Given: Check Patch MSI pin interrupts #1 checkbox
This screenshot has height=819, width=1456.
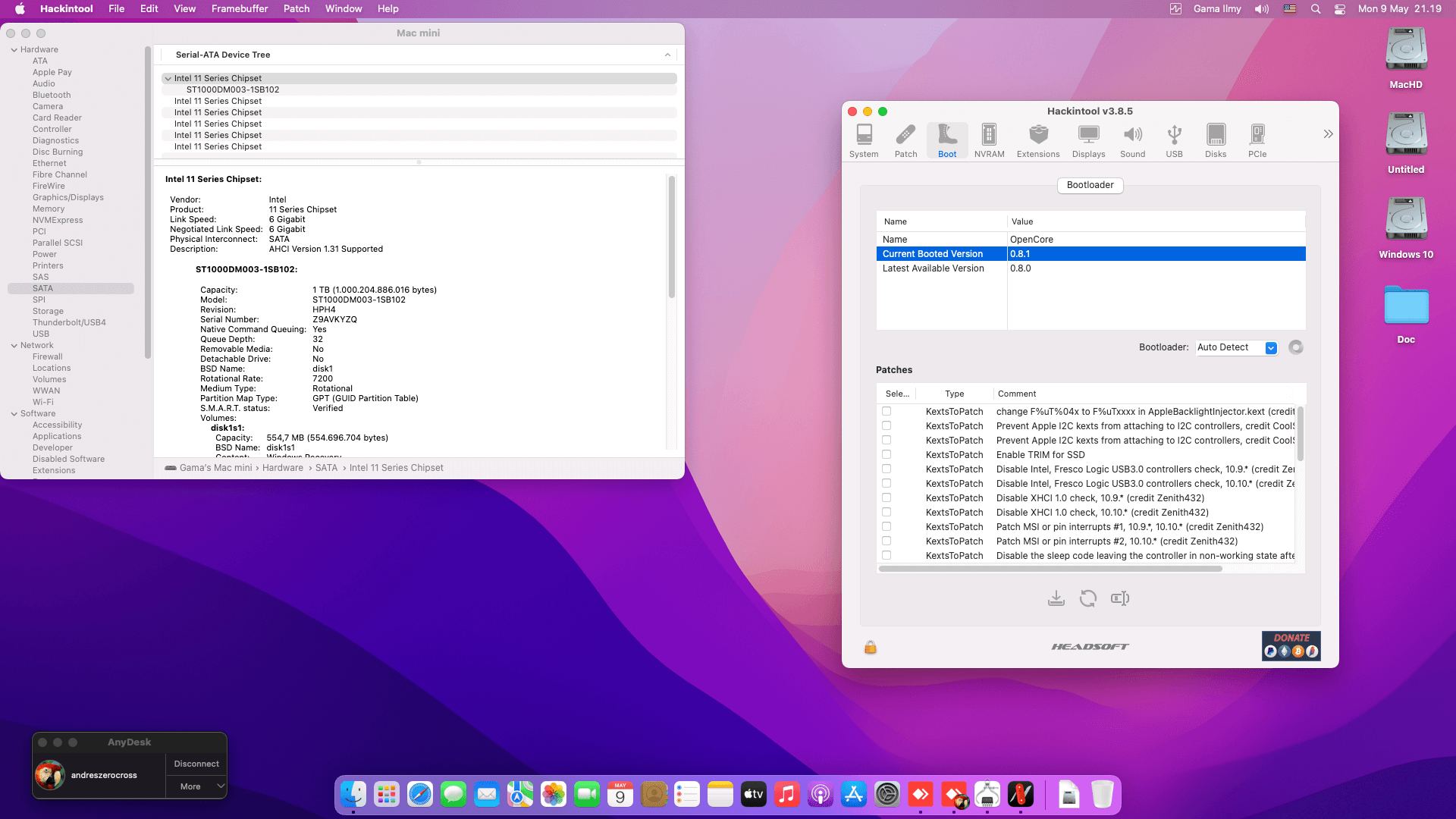Looking at the screenshot, I should click(886, 526).
